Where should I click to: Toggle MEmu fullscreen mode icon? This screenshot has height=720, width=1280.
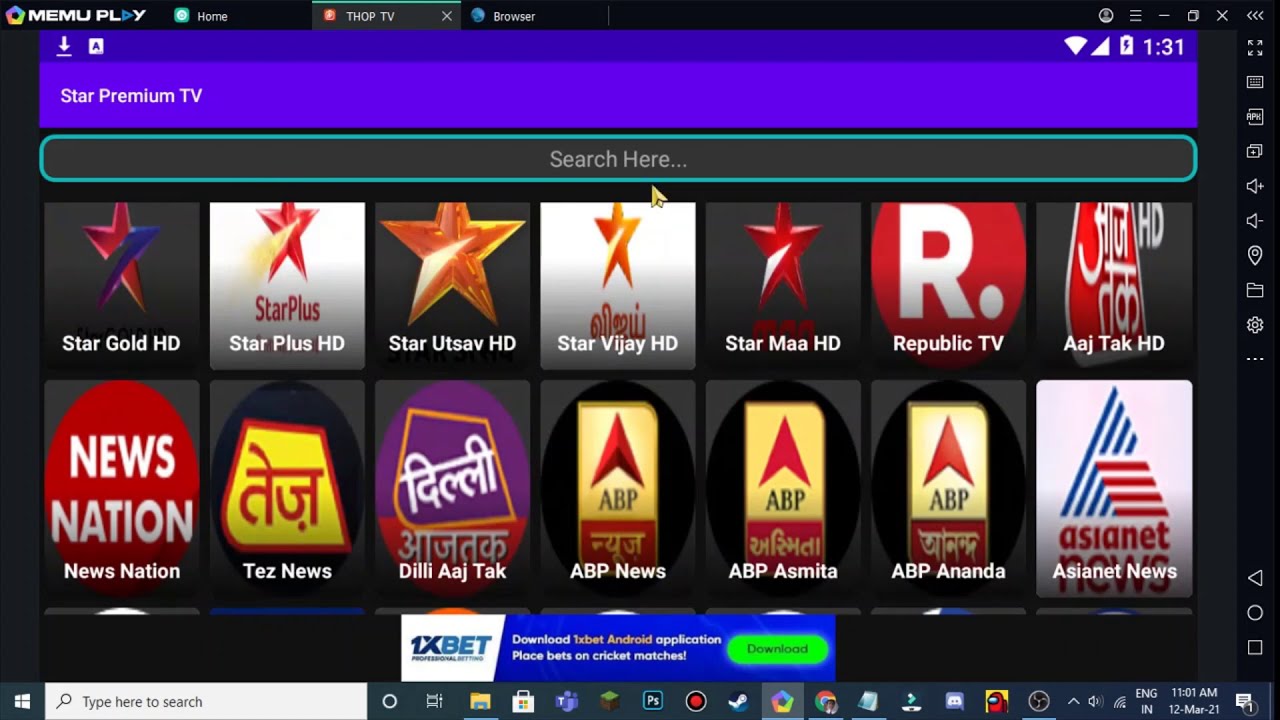click(x=1255, y=47)
